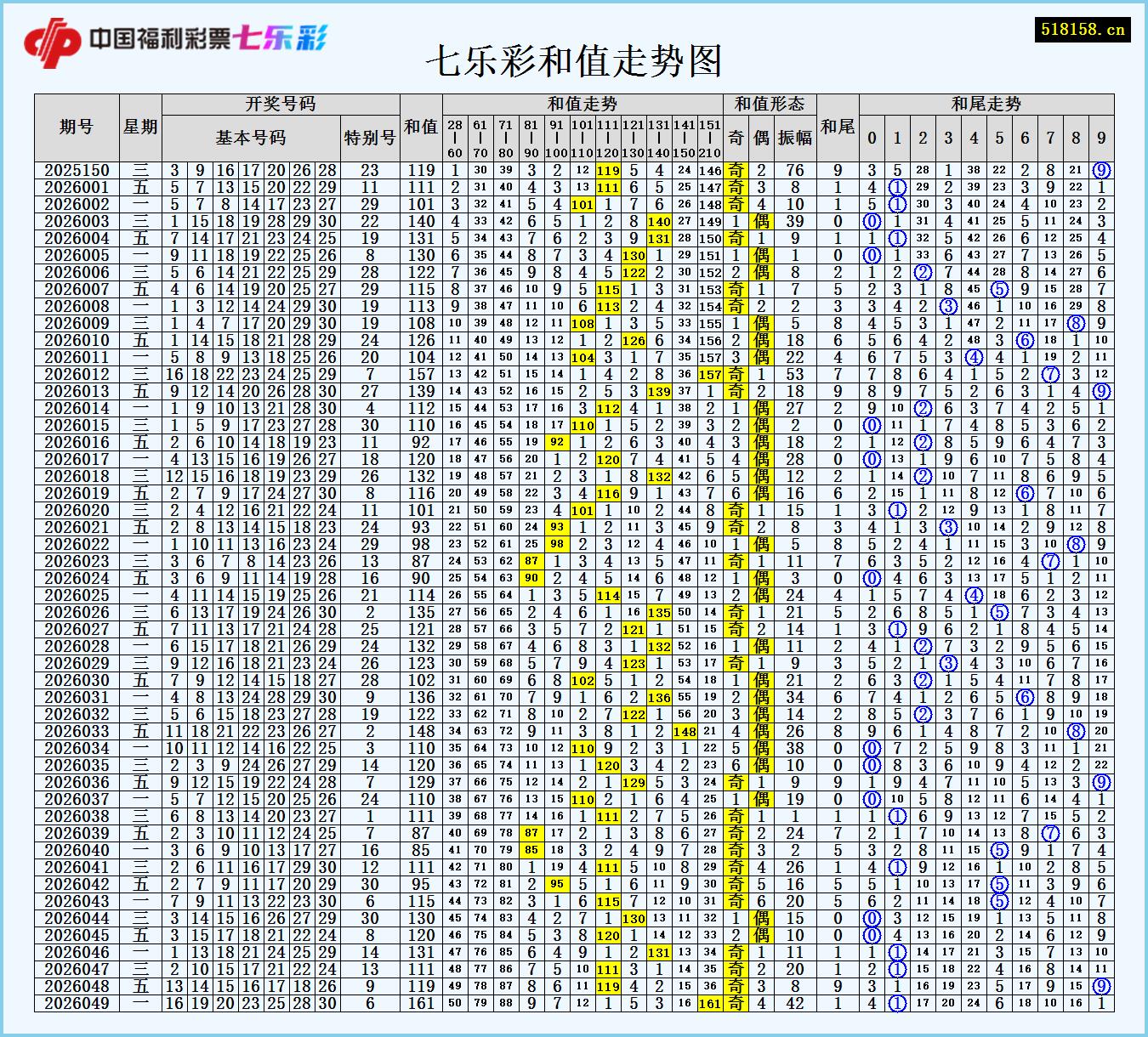Viewport: 1148px width, 1037px height.
Task: Click period number 2026040
Action: click(77, 851)
